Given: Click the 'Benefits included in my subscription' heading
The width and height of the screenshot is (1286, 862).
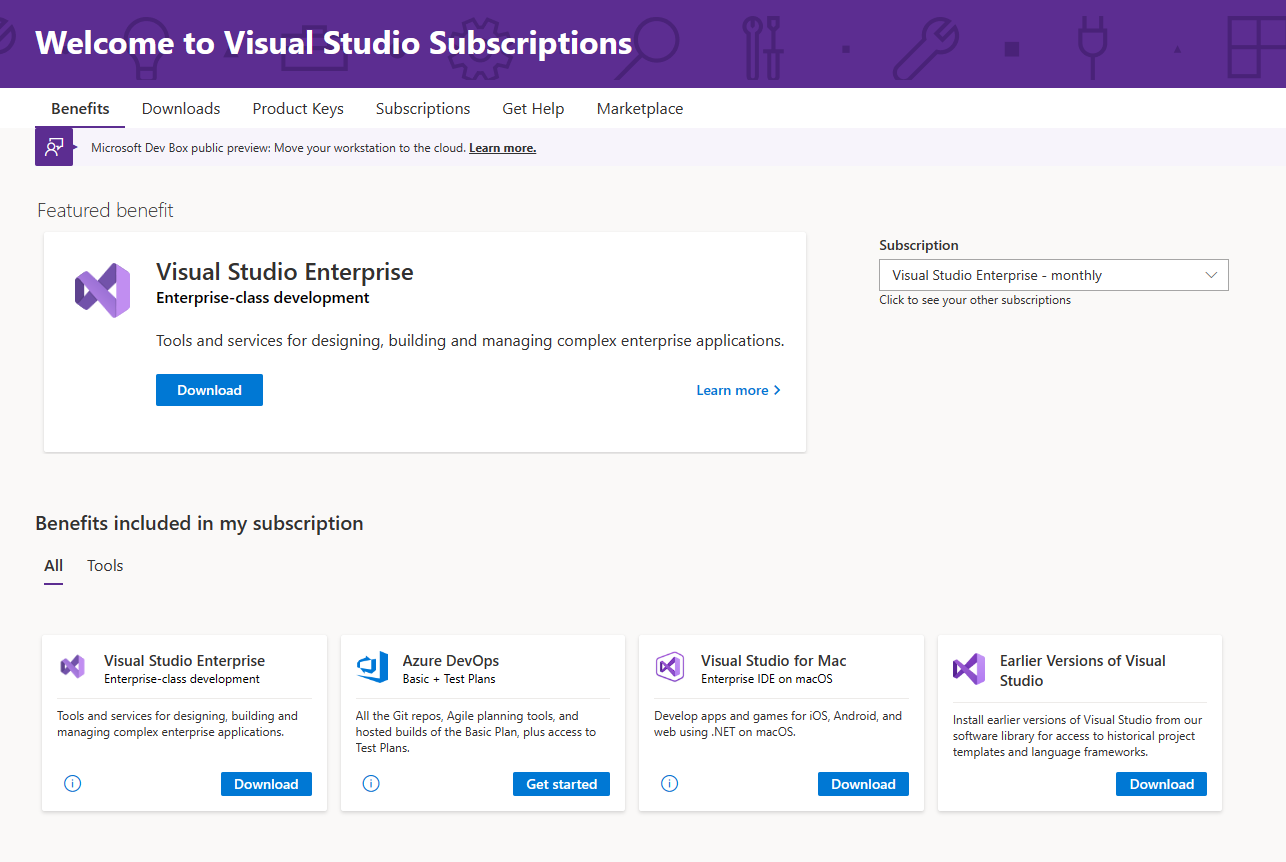Looking at the screenshot, I should [199, 523].
